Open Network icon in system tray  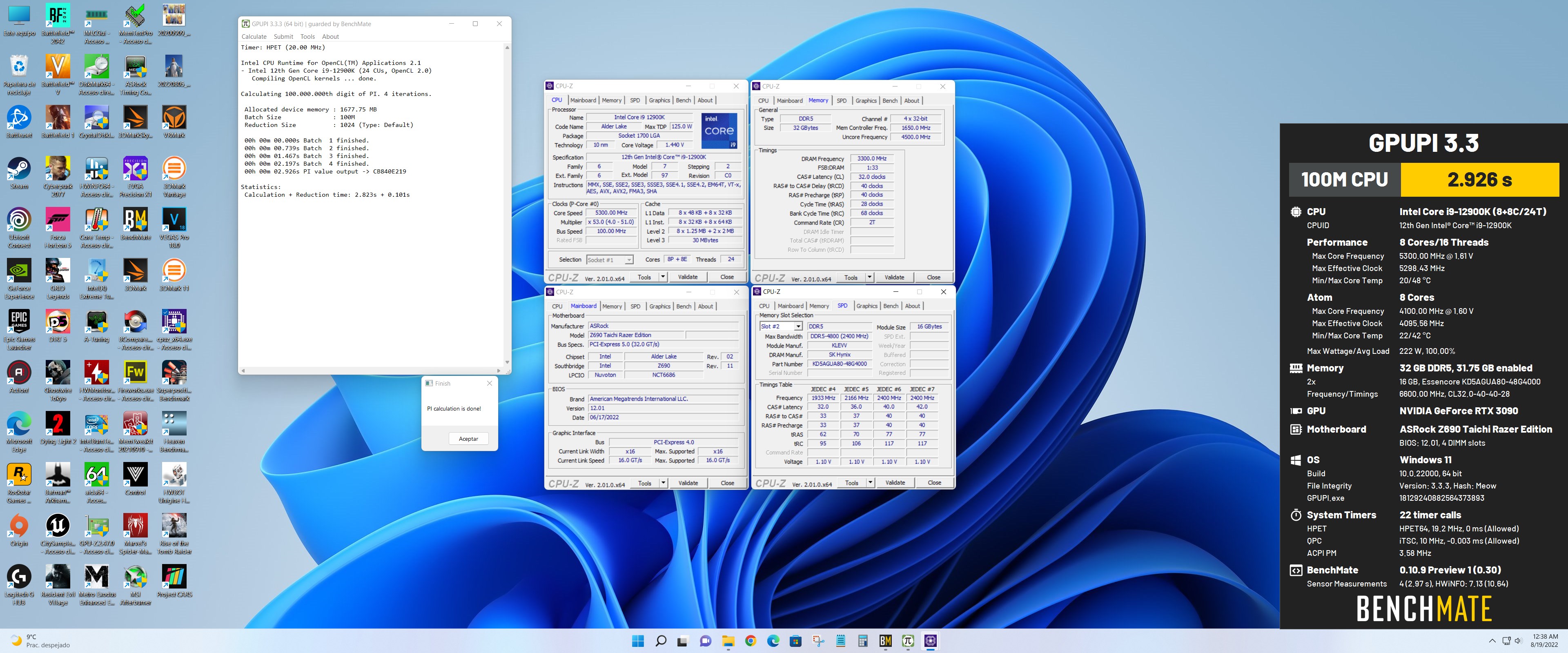(1506, 641)
